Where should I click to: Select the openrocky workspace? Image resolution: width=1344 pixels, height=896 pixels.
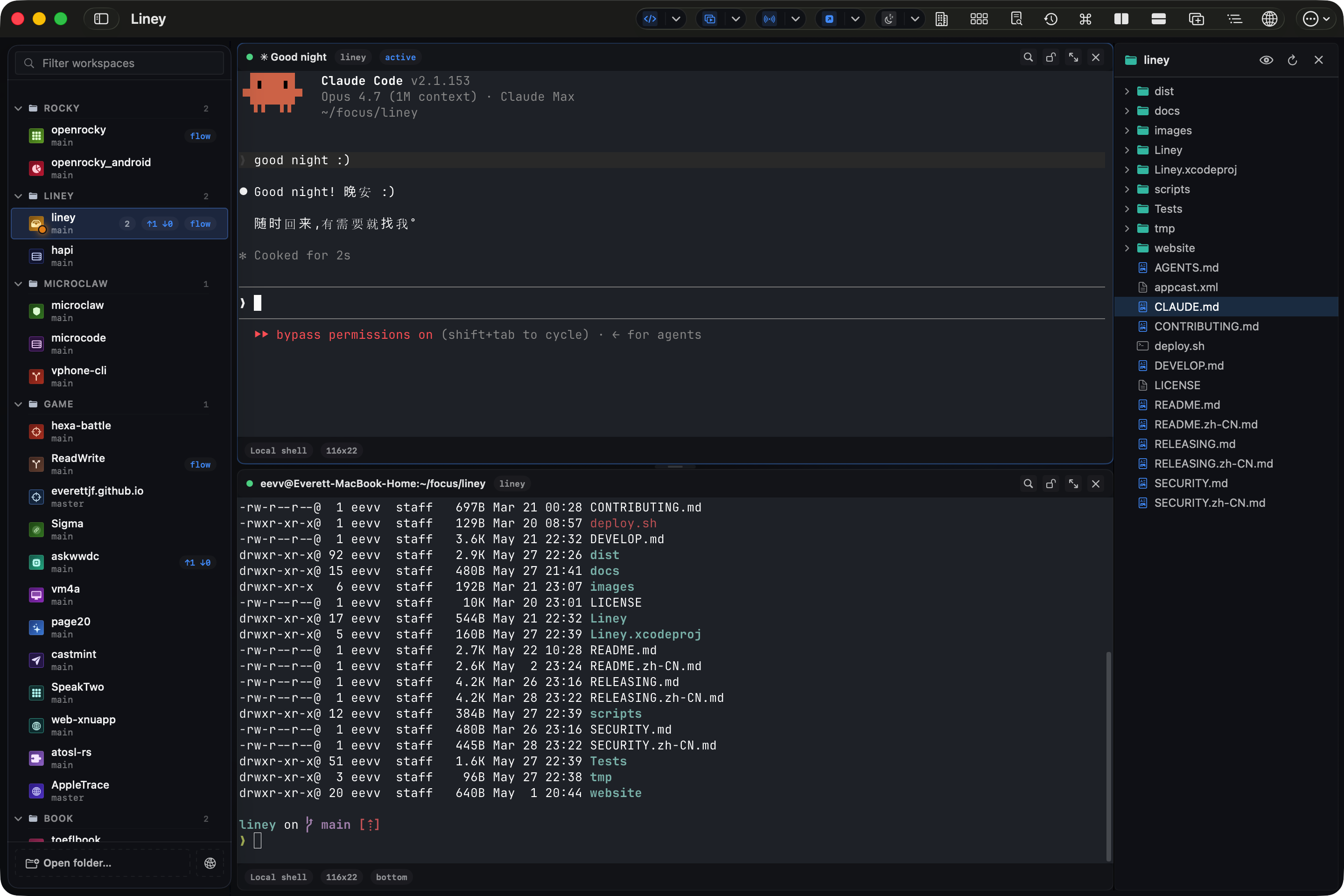coord(119,135)
